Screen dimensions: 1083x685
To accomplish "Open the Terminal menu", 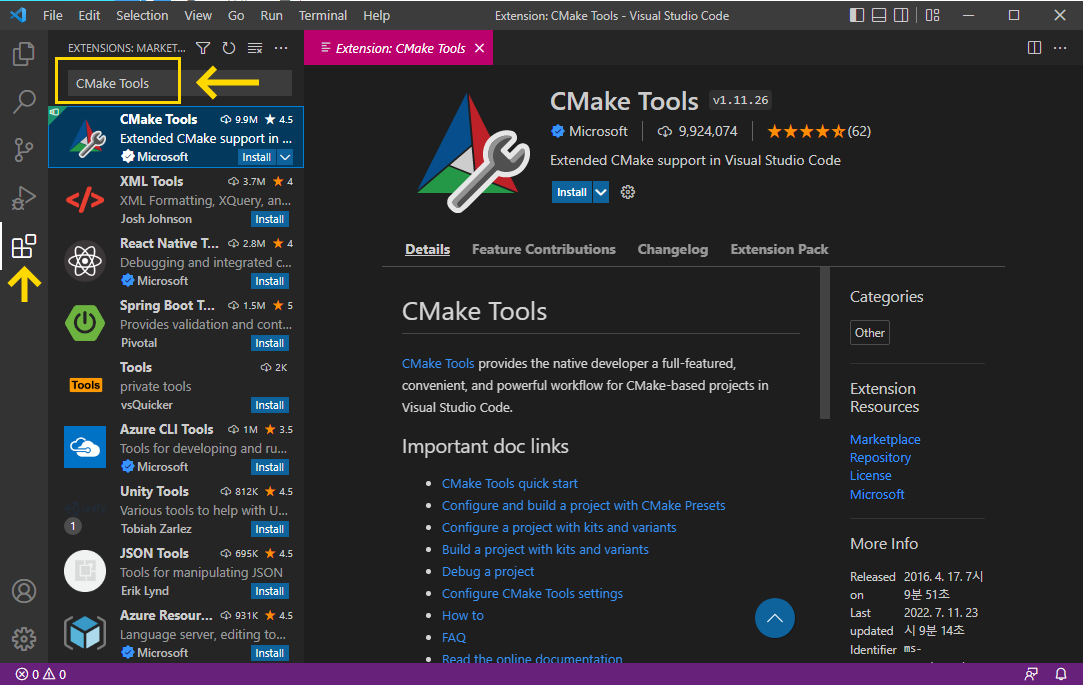I will click(x=323, y=15).
